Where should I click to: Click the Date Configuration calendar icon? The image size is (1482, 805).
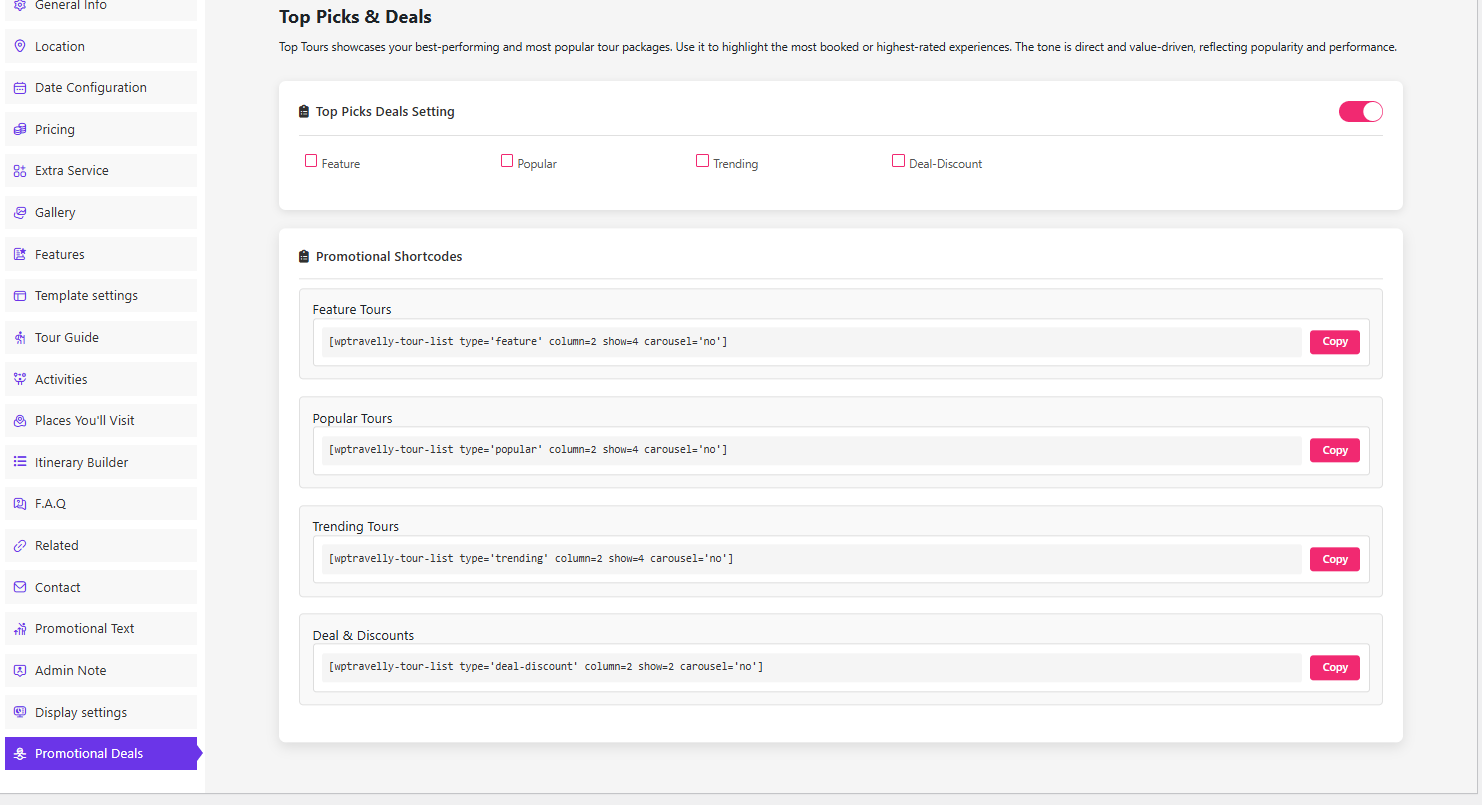tap(20, 88)
